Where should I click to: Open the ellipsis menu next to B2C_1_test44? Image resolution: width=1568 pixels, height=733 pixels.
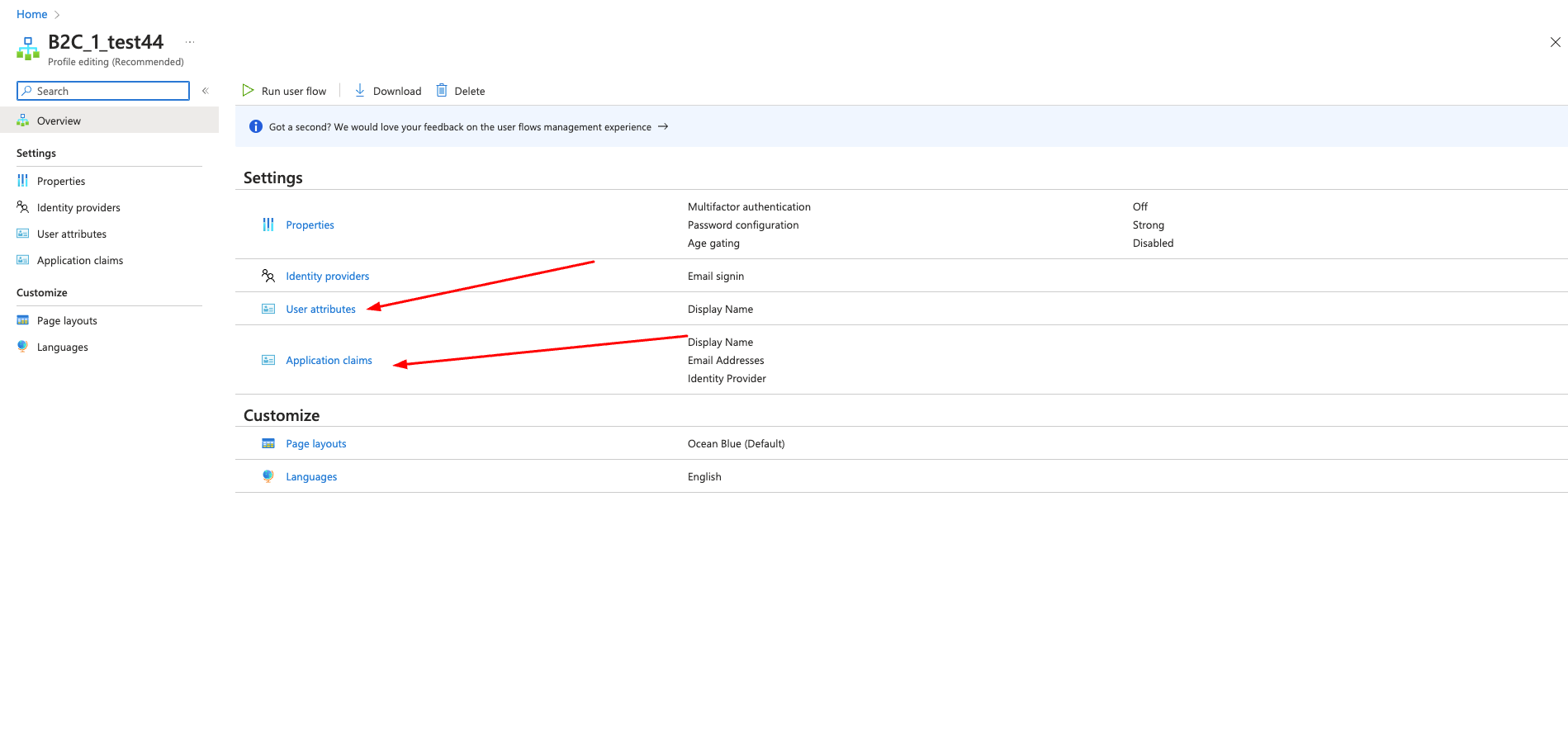pos(190,42)
